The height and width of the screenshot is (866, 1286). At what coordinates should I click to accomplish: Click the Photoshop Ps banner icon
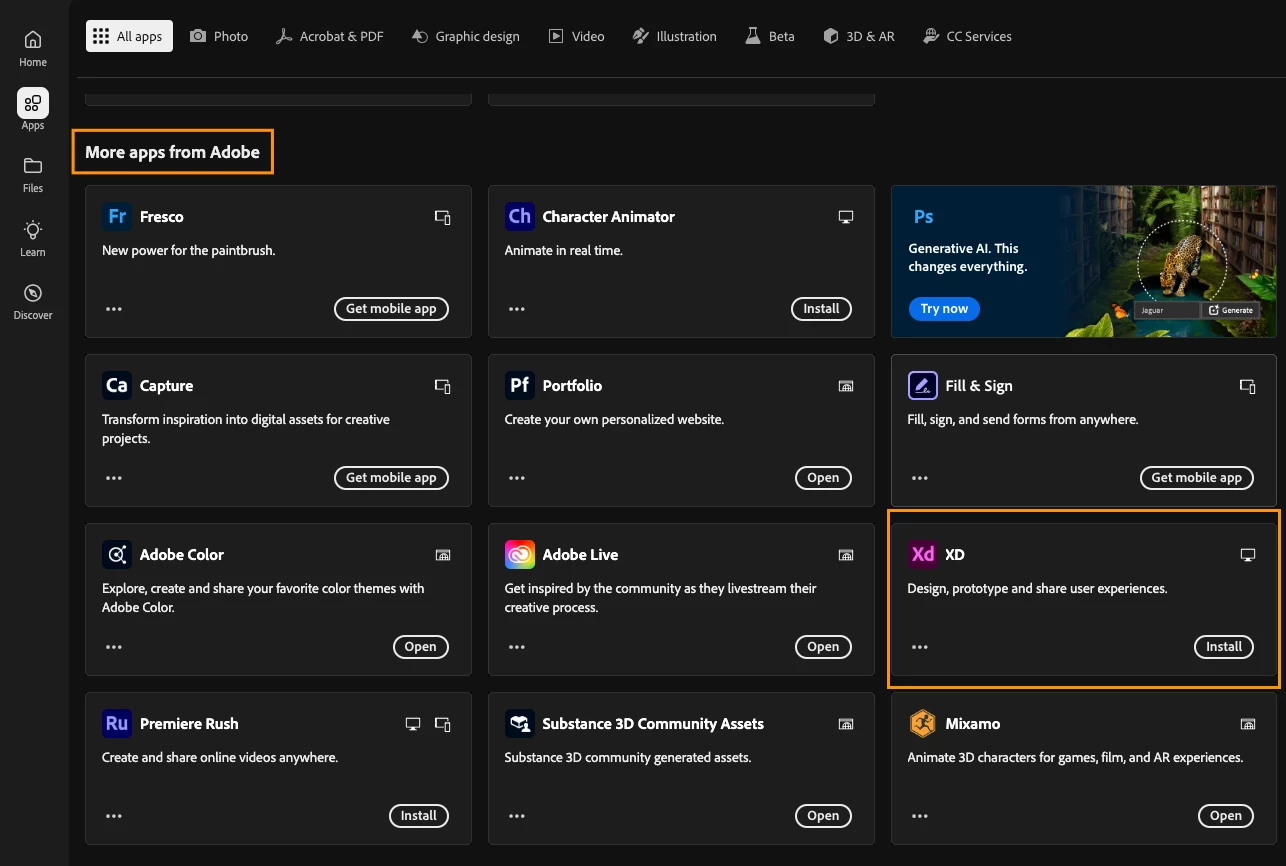point(924,216)
